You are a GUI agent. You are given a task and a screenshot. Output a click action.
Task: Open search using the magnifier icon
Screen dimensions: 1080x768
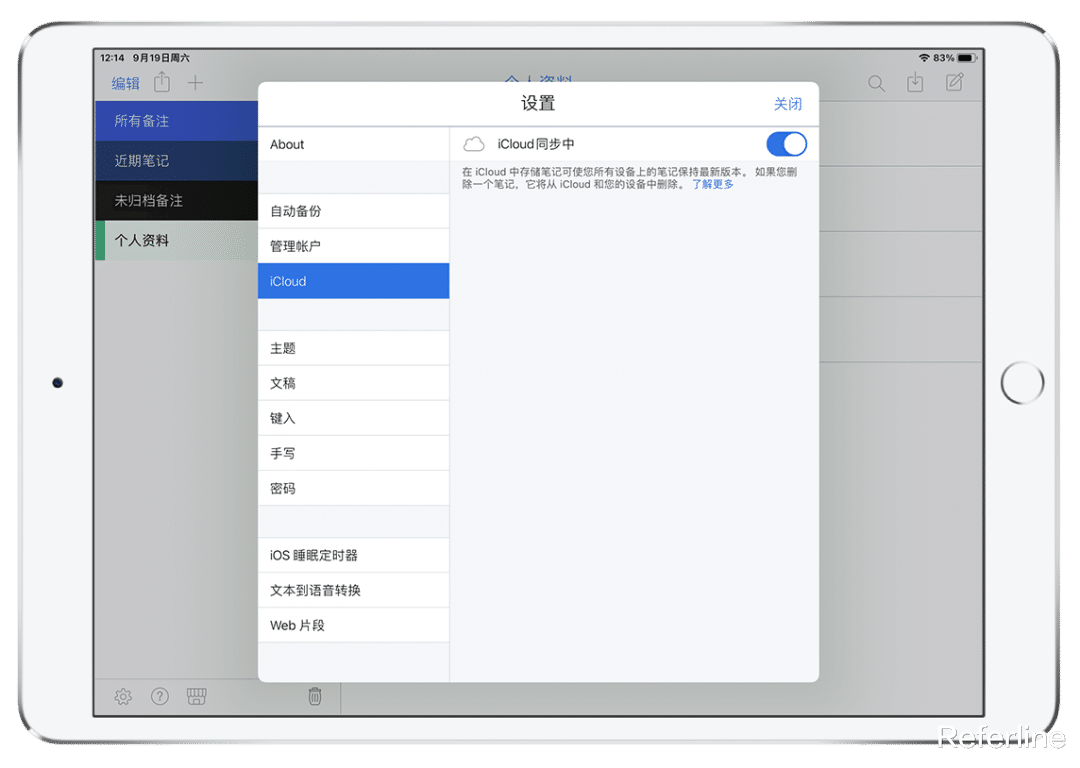click(x=876, y=84)
